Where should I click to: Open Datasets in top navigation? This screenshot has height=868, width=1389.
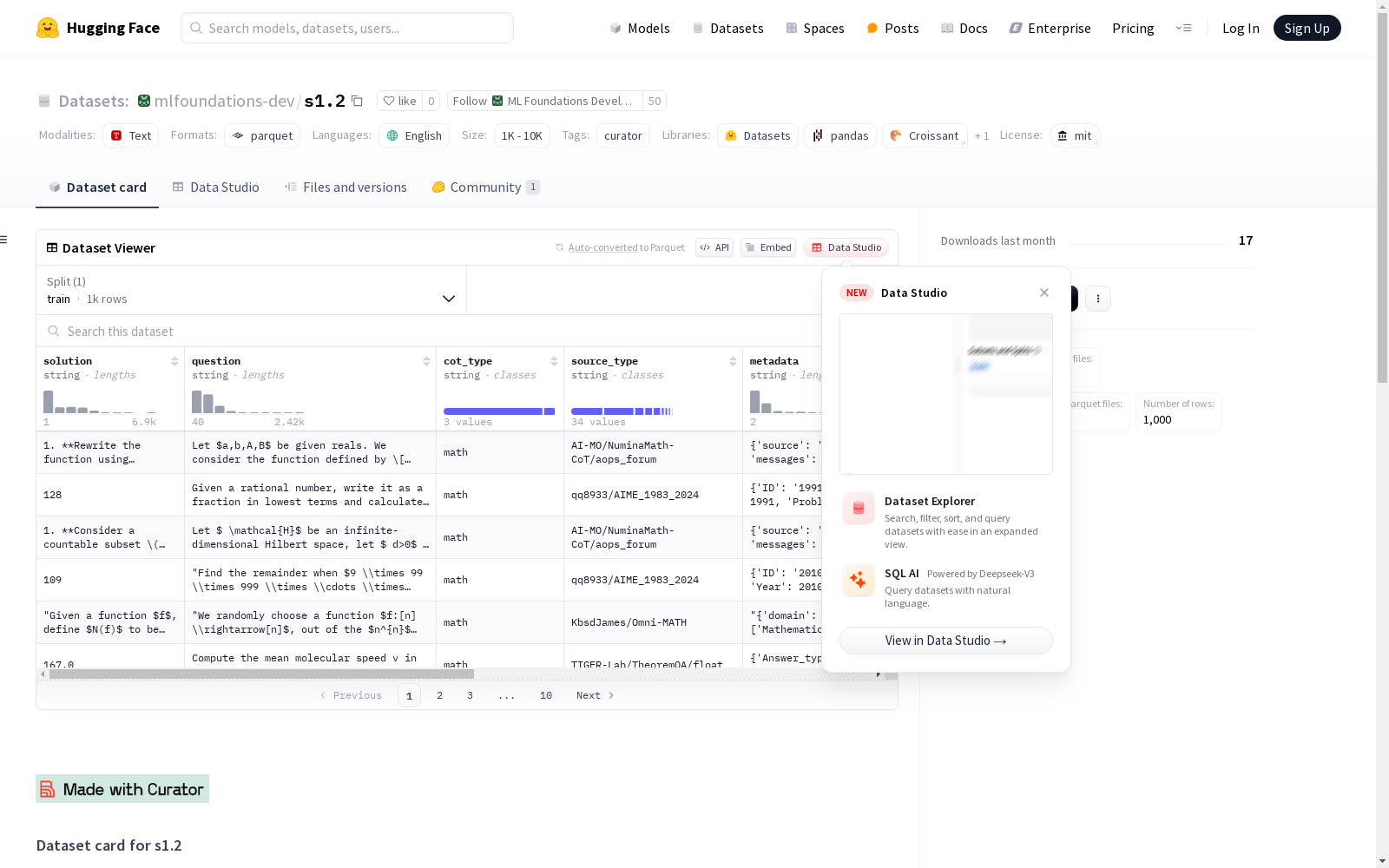click(727, 28)
